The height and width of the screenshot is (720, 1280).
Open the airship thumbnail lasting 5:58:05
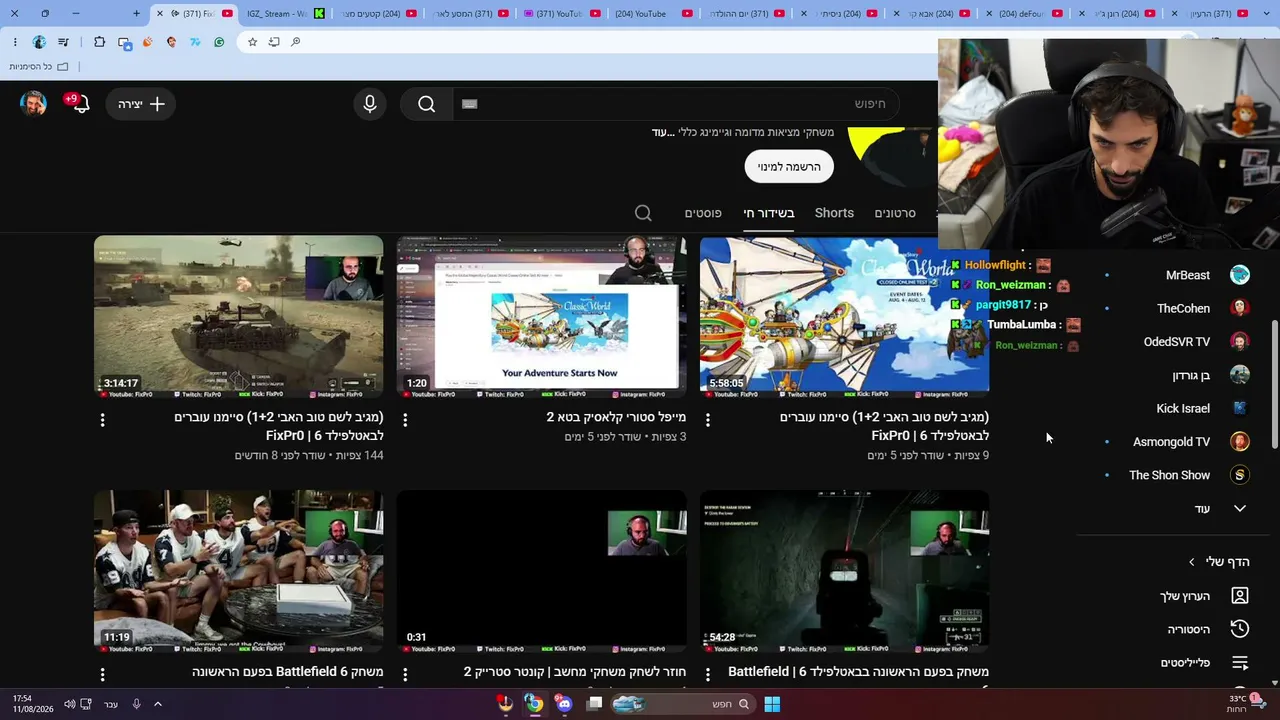coord(844,317)
